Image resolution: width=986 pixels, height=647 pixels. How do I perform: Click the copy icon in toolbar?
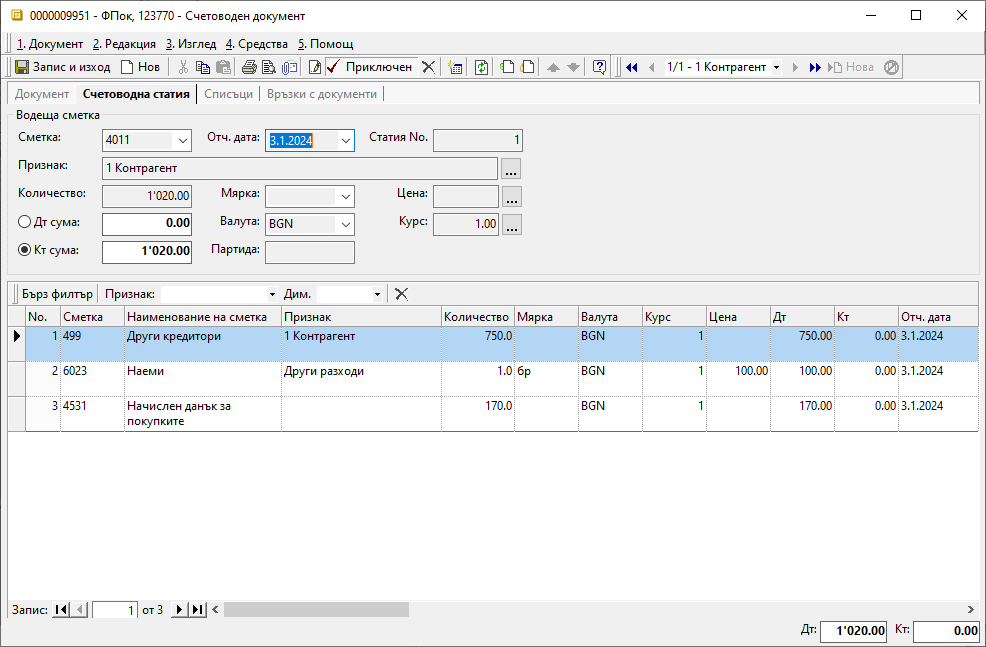point(203,67)
